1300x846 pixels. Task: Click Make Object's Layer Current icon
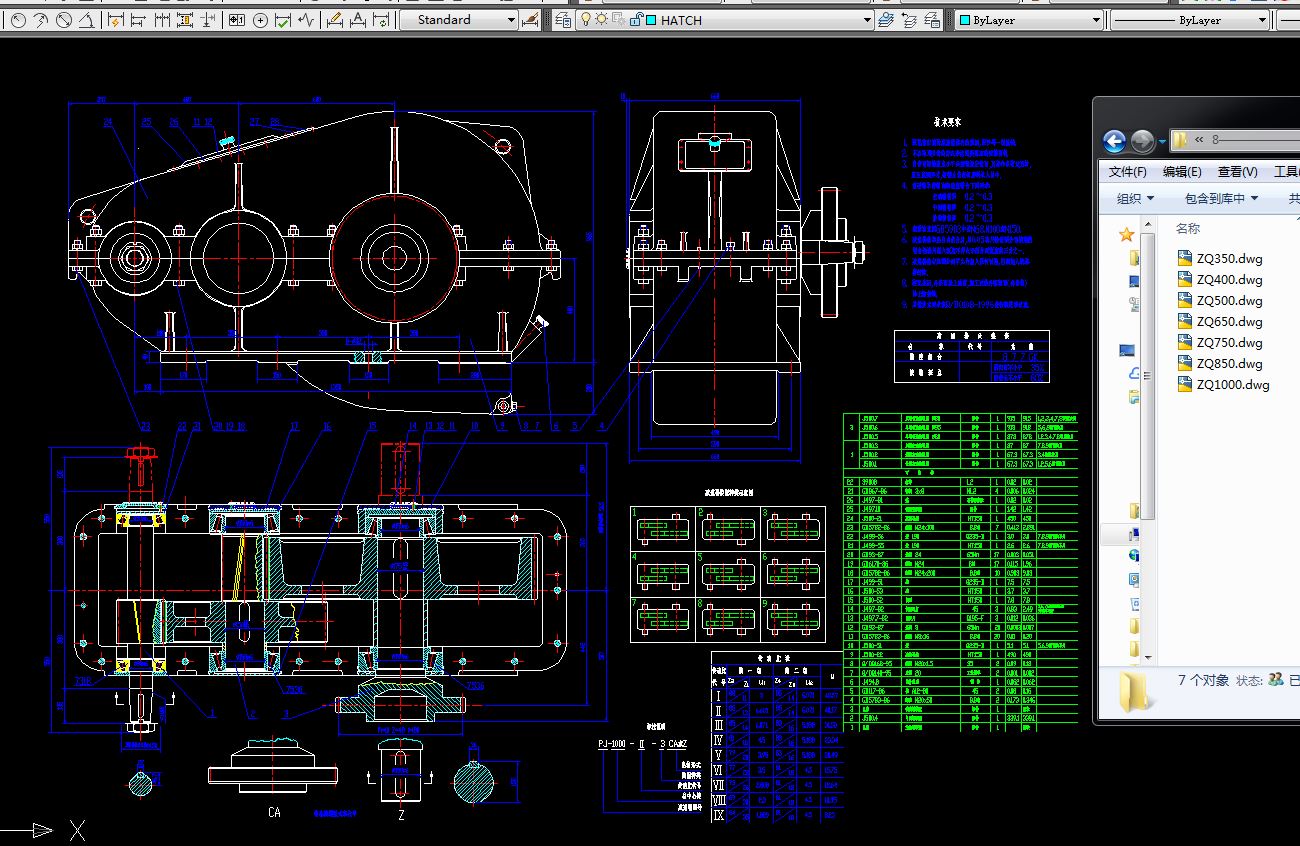(886, 20)
